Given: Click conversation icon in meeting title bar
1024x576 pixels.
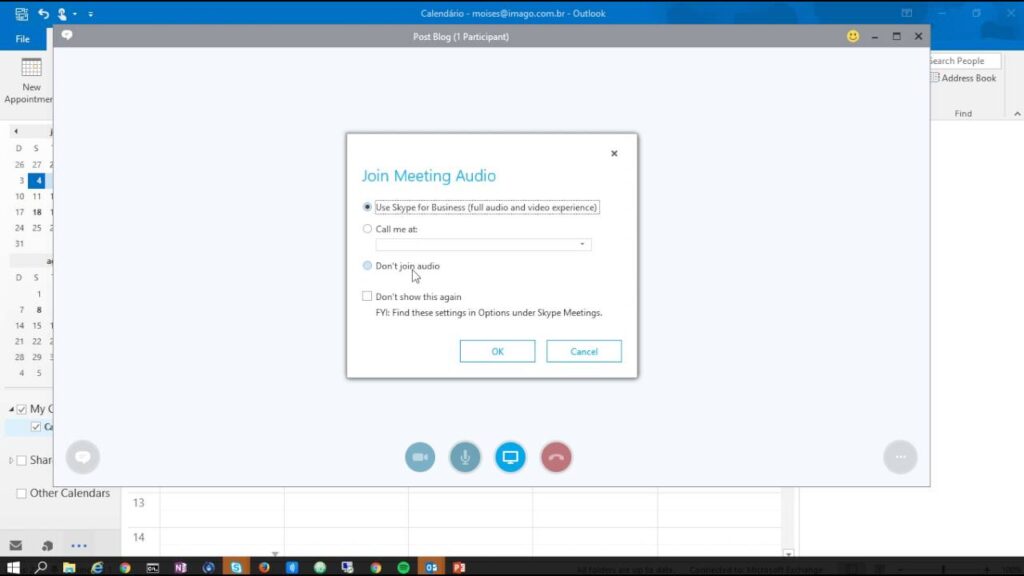Looking at the screenshot, I should click(x=67, y=35).
